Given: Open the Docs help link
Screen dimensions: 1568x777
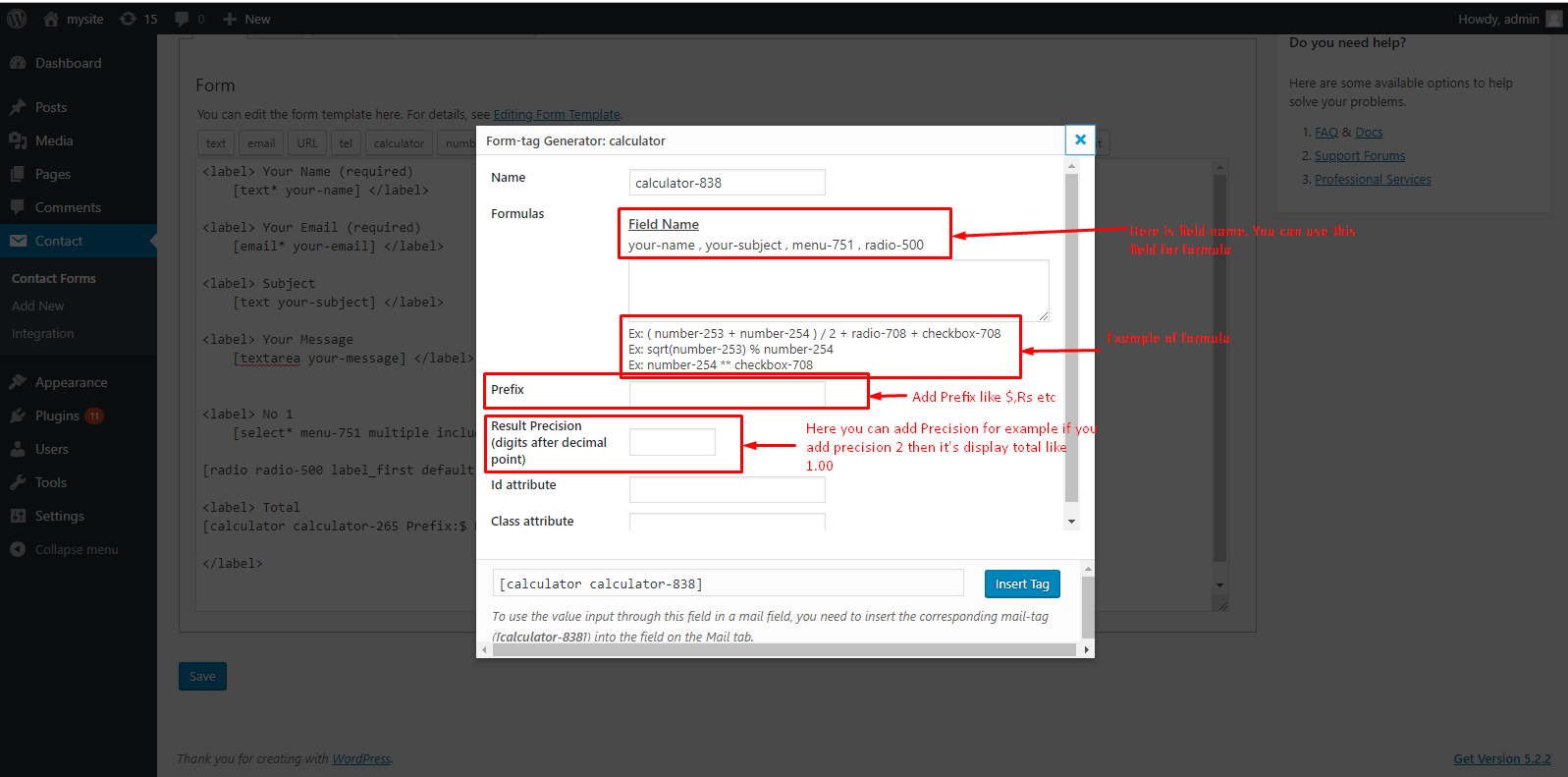Looking at the screenshot, I should point(1369,132).
